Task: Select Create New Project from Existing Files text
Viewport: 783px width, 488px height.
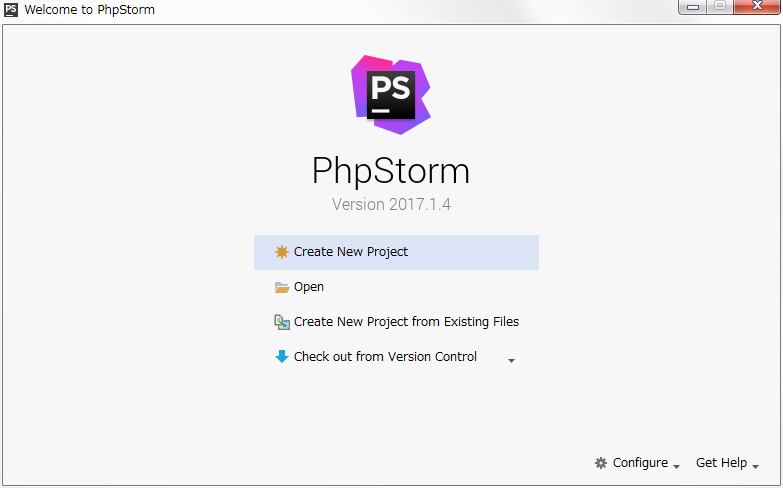Action: pyautogui.click(x=406, y=322)
